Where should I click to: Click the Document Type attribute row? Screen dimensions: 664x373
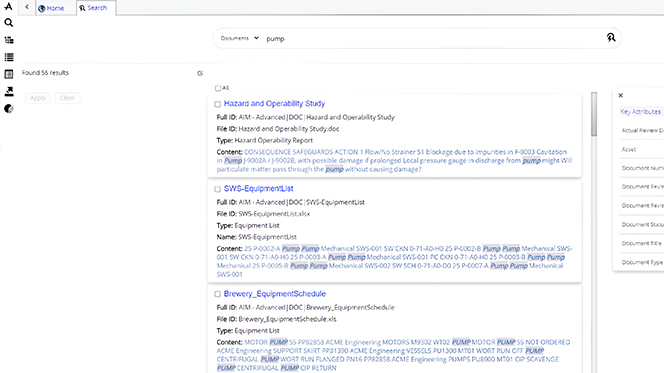[641, 262]
